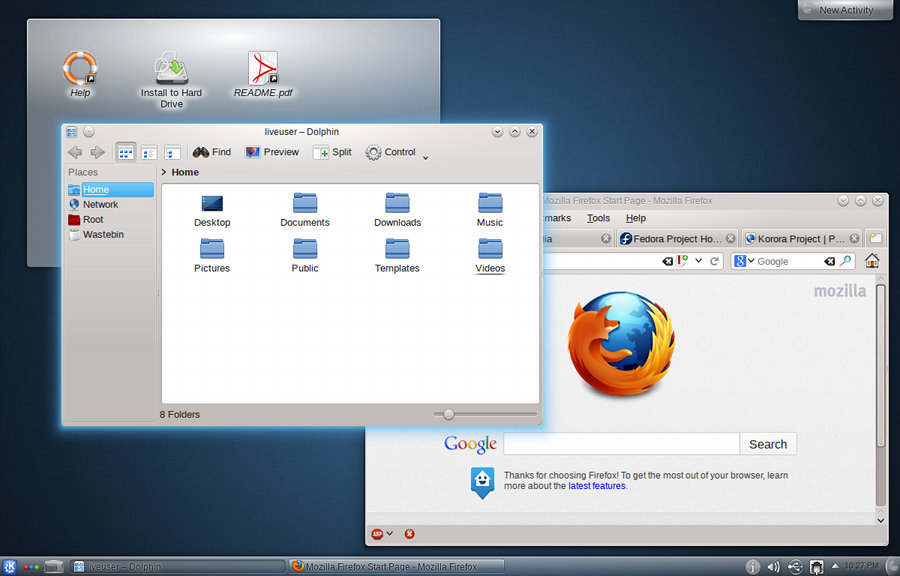Adjust the Dolphin icon zoom slider
This screenshot has width=900, height=576.
click(x=449, y=414)
